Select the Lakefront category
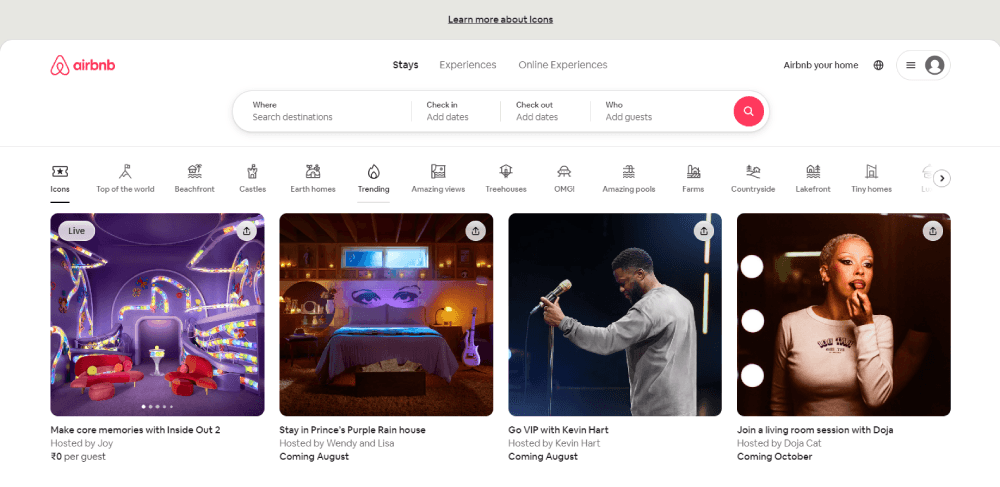The width and height of the screenshot is (1000, 487). (813, 179)
